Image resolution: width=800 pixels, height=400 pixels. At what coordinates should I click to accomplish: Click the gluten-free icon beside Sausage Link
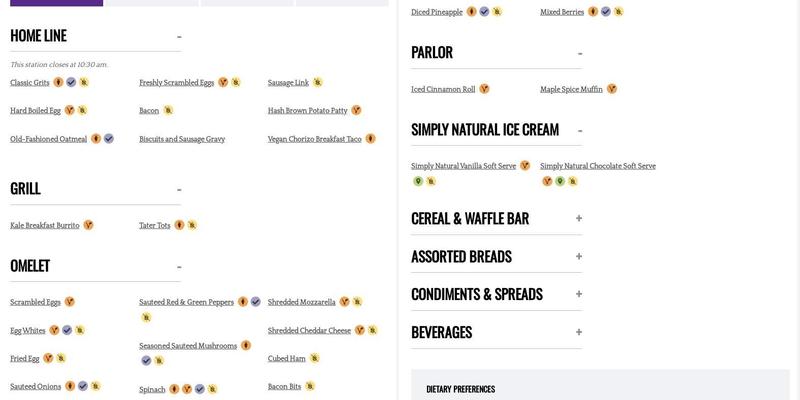click(x=318, y=83)
